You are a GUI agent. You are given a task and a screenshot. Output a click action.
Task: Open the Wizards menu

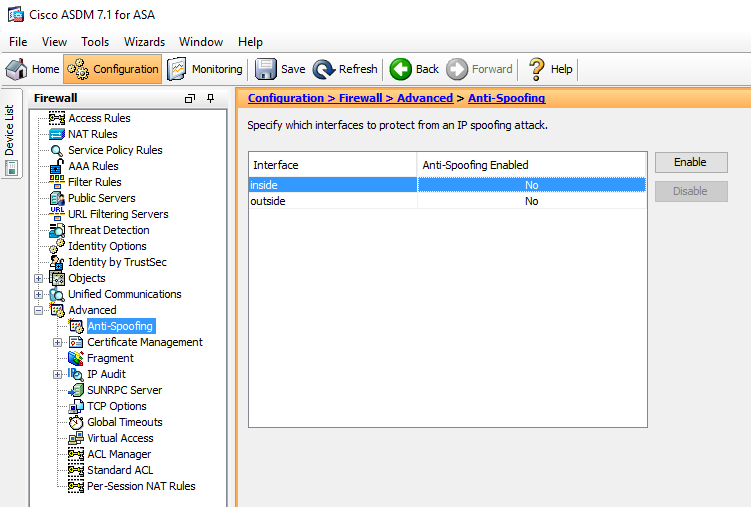[x=144, y=42]
